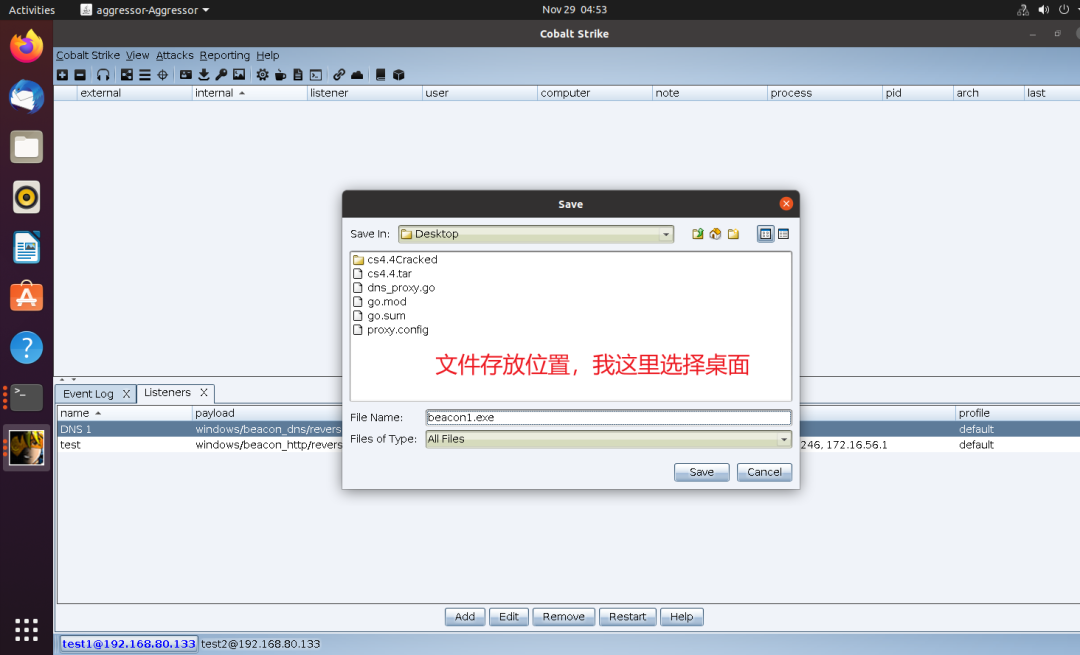Switch Save dialog to Details view

[x=783, y=234]
